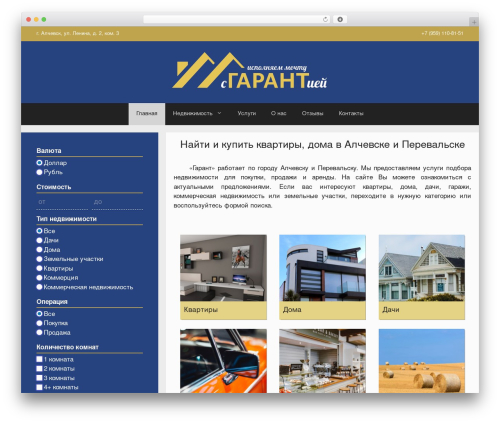Choose Земельные участки radio option
Viewport: 500px width, 423px height.
[39, 259]
